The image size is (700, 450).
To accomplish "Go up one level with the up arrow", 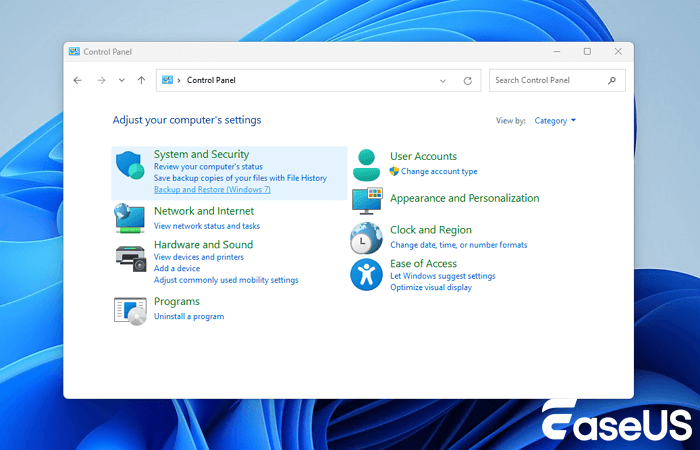I will 142,80.
